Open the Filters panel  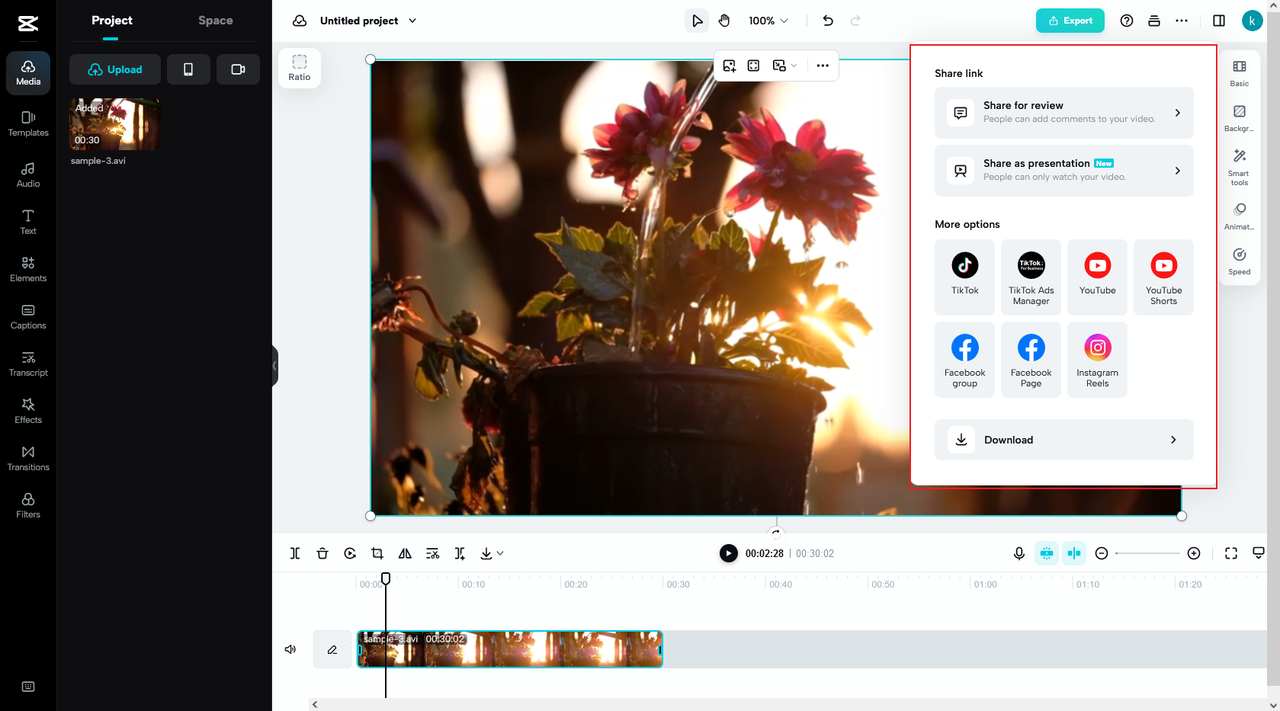[x=28, y=505]
